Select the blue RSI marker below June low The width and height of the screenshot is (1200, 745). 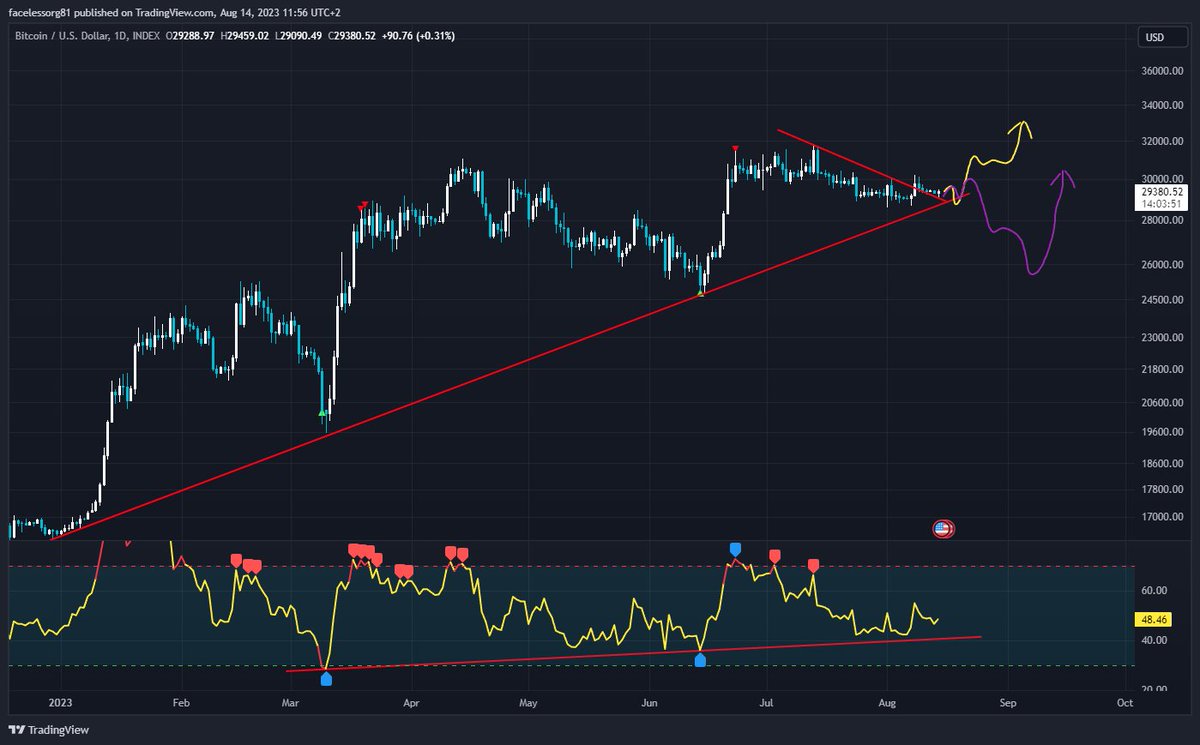point(700,660)
